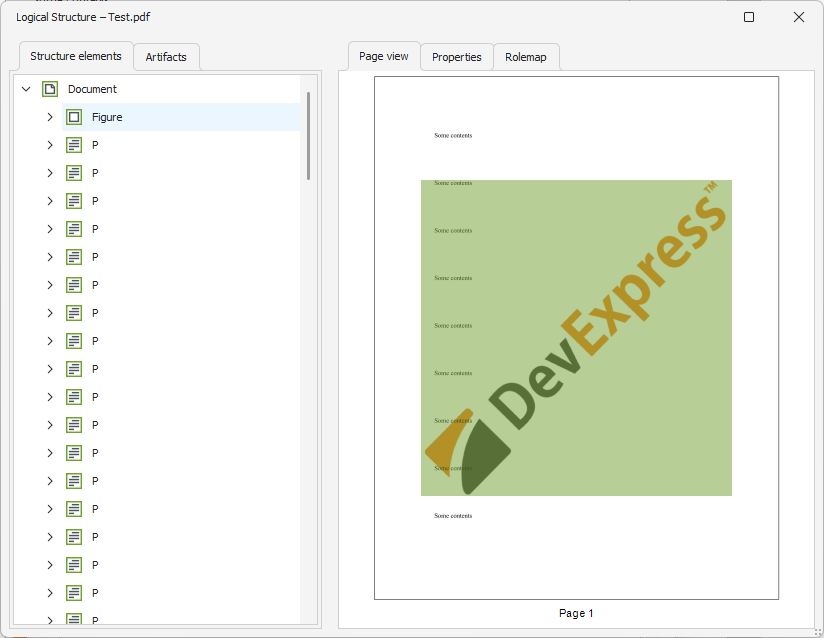
Task: Select the Structure elements tab
Action: click(x=75, y=56)
